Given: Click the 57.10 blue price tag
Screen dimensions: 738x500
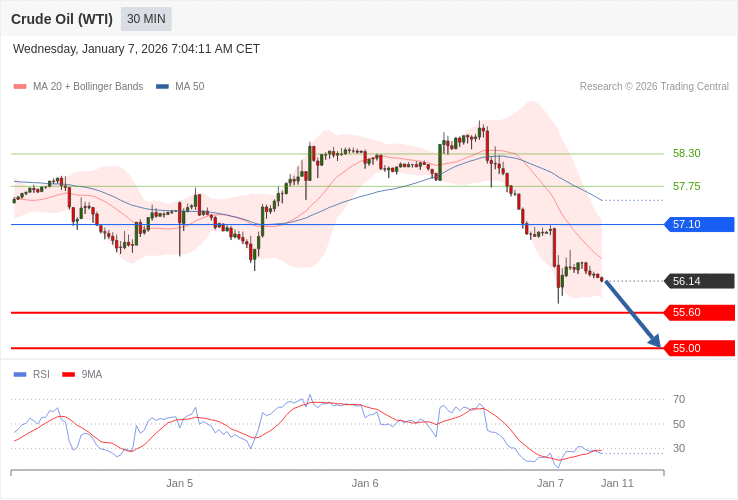Looking at the screenshot, I should point(699,224).
